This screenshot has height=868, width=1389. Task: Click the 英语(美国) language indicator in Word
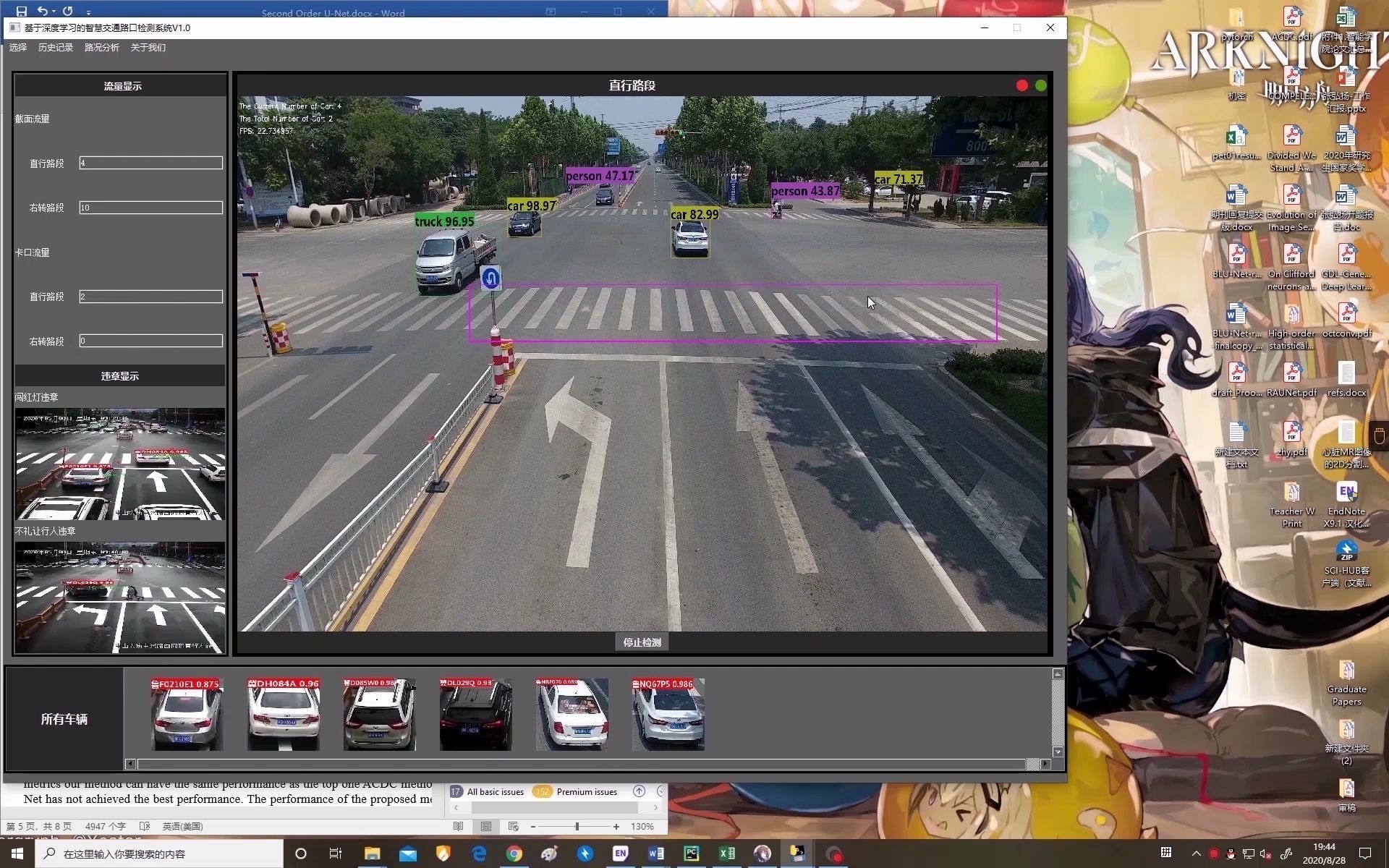click(x=182, y=826)
